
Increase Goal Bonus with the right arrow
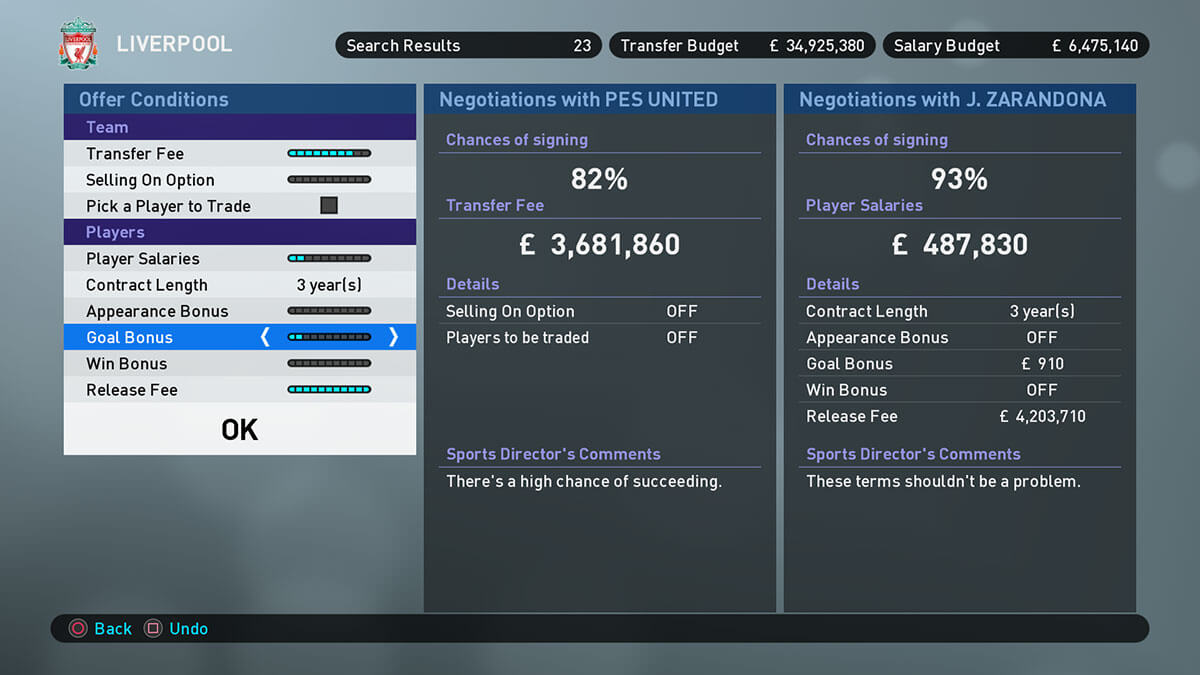[x=393, y=338]
